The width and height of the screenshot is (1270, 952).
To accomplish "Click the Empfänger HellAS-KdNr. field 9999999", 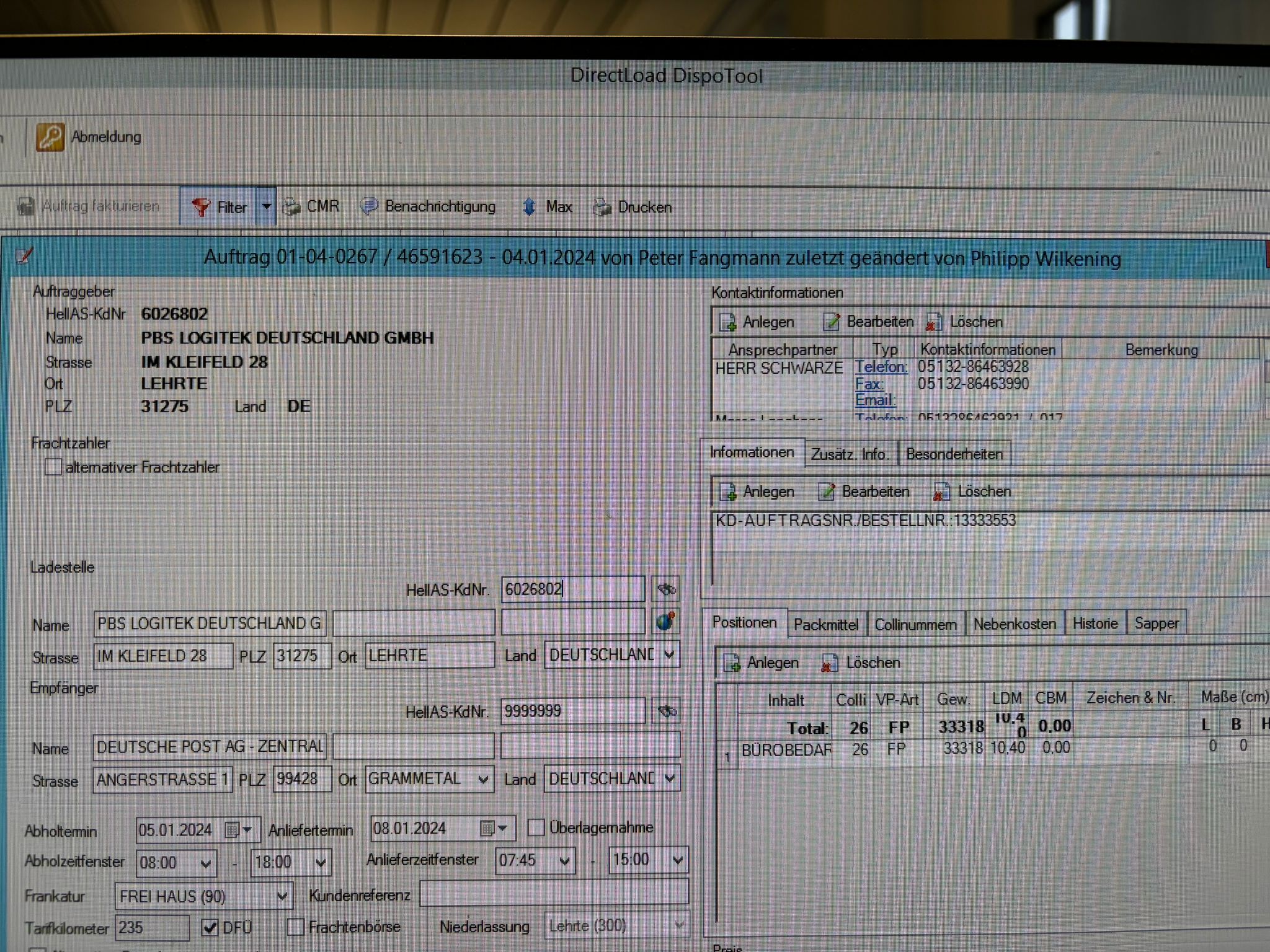I will pos(572,711).
